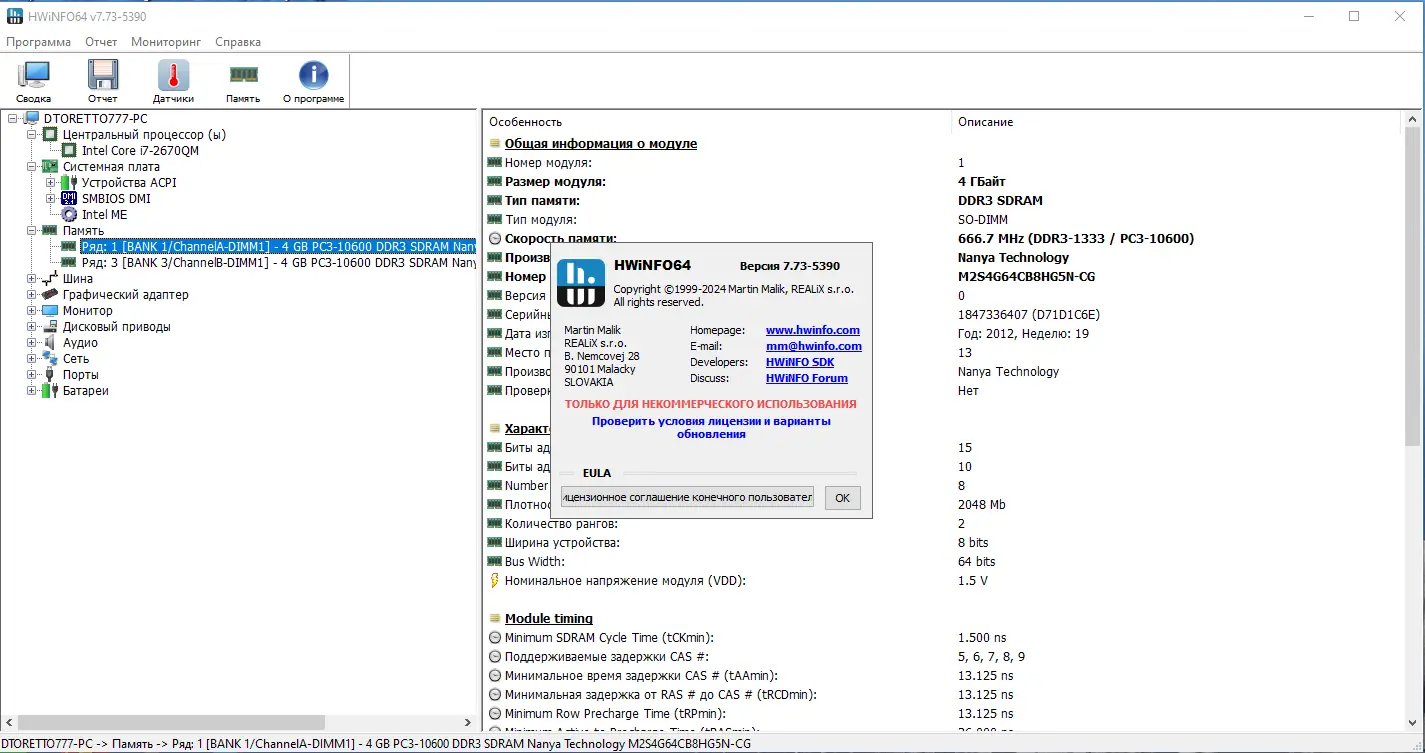
Task: Click the Монитор tree icon
Action: pos(49,310)
